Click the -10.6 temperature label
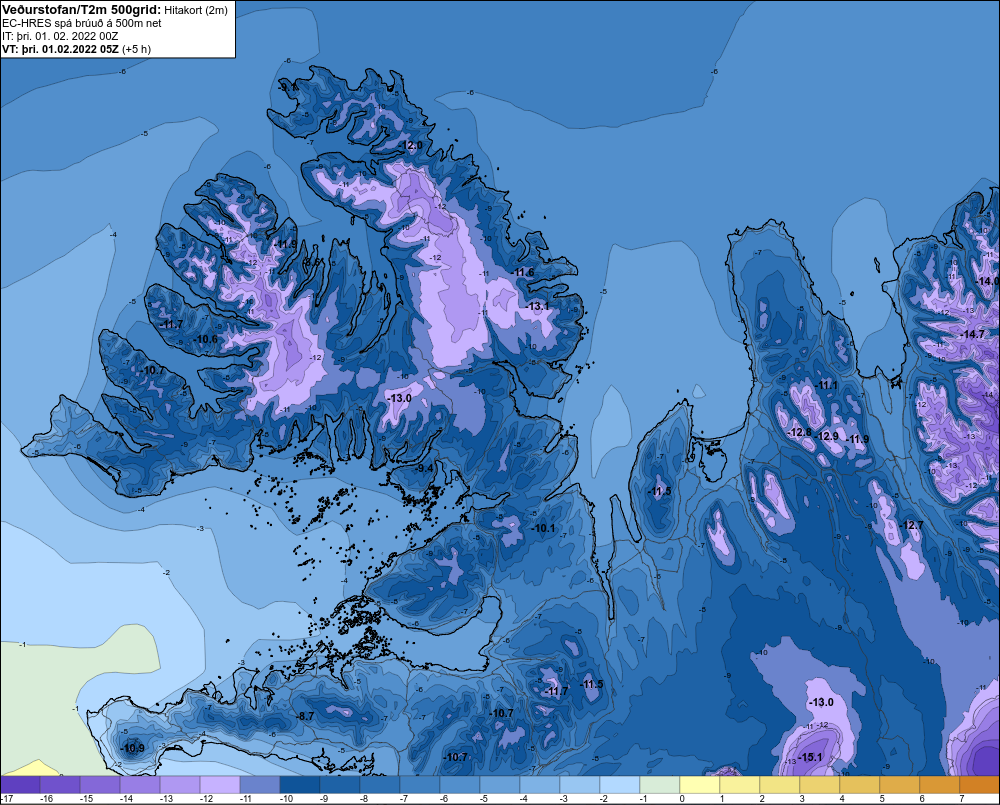 click(x=206, y=339)
